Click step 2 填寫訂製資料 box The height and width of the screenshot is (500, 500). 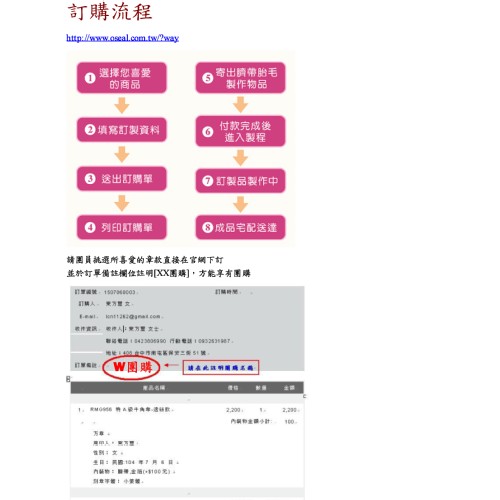pos(122,130)
